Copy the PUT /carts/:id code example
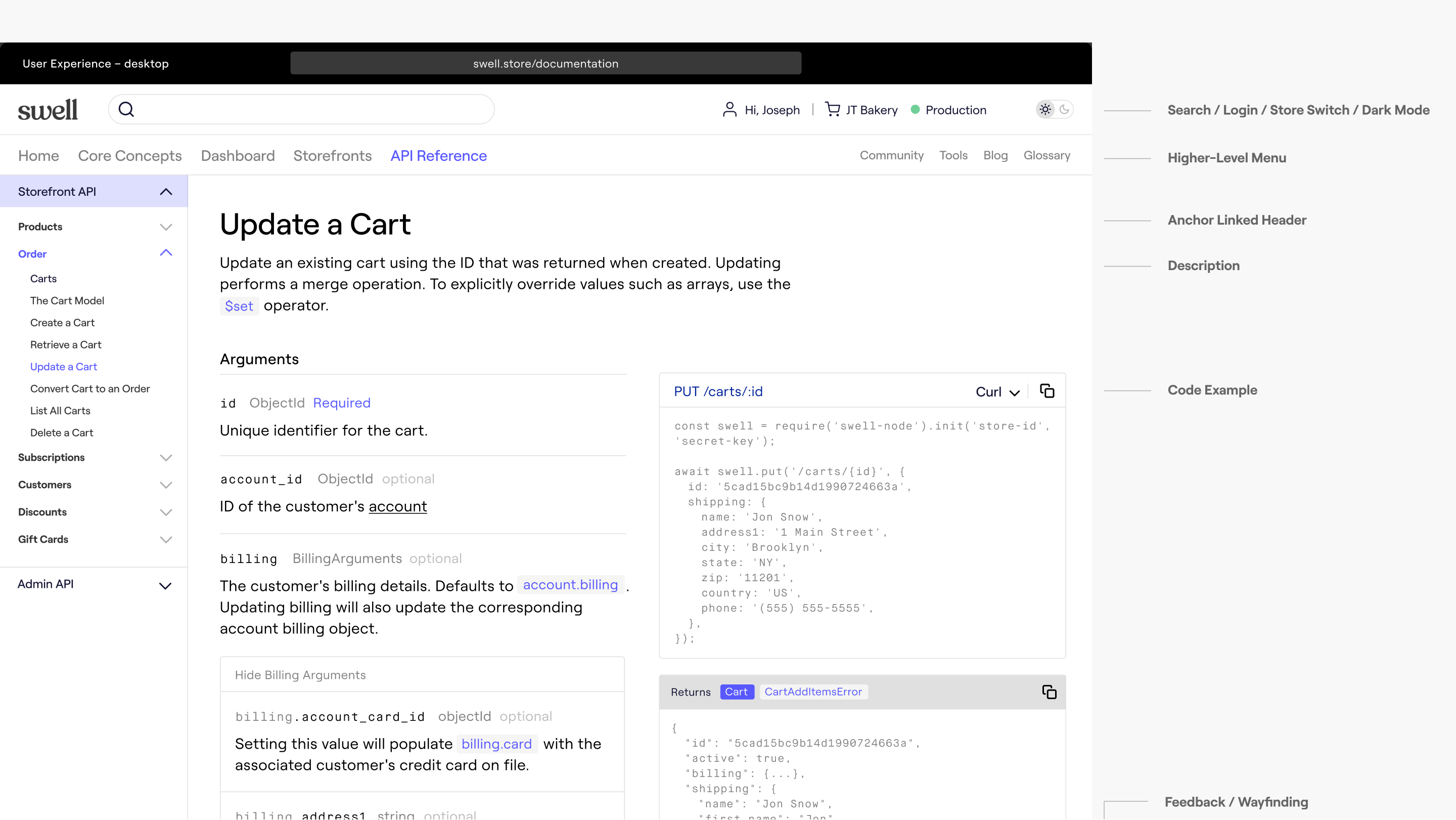 (x=1047, y=392)
